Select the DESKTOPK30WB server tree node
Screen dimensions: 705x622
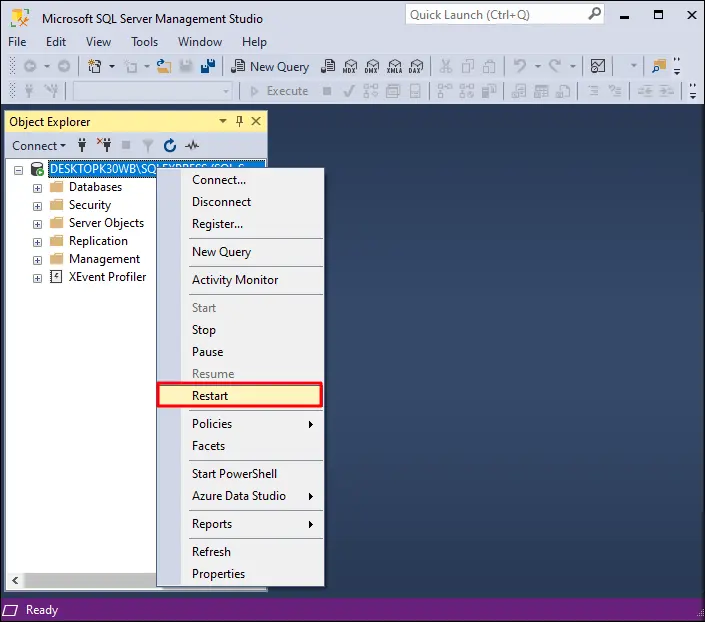click(x=103, y=169)
